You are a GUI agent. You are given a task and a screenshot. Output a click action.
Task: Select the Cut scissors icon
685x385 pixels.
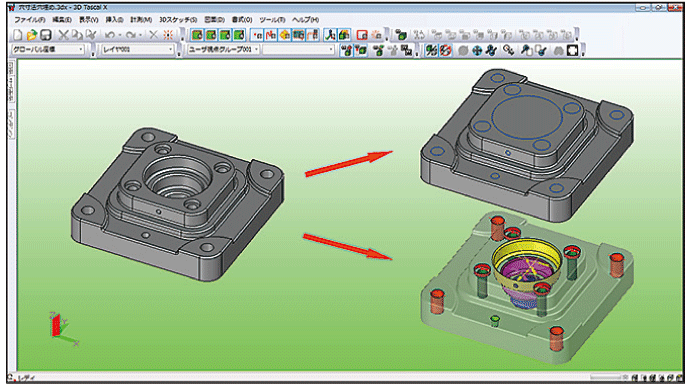(64, 35)
